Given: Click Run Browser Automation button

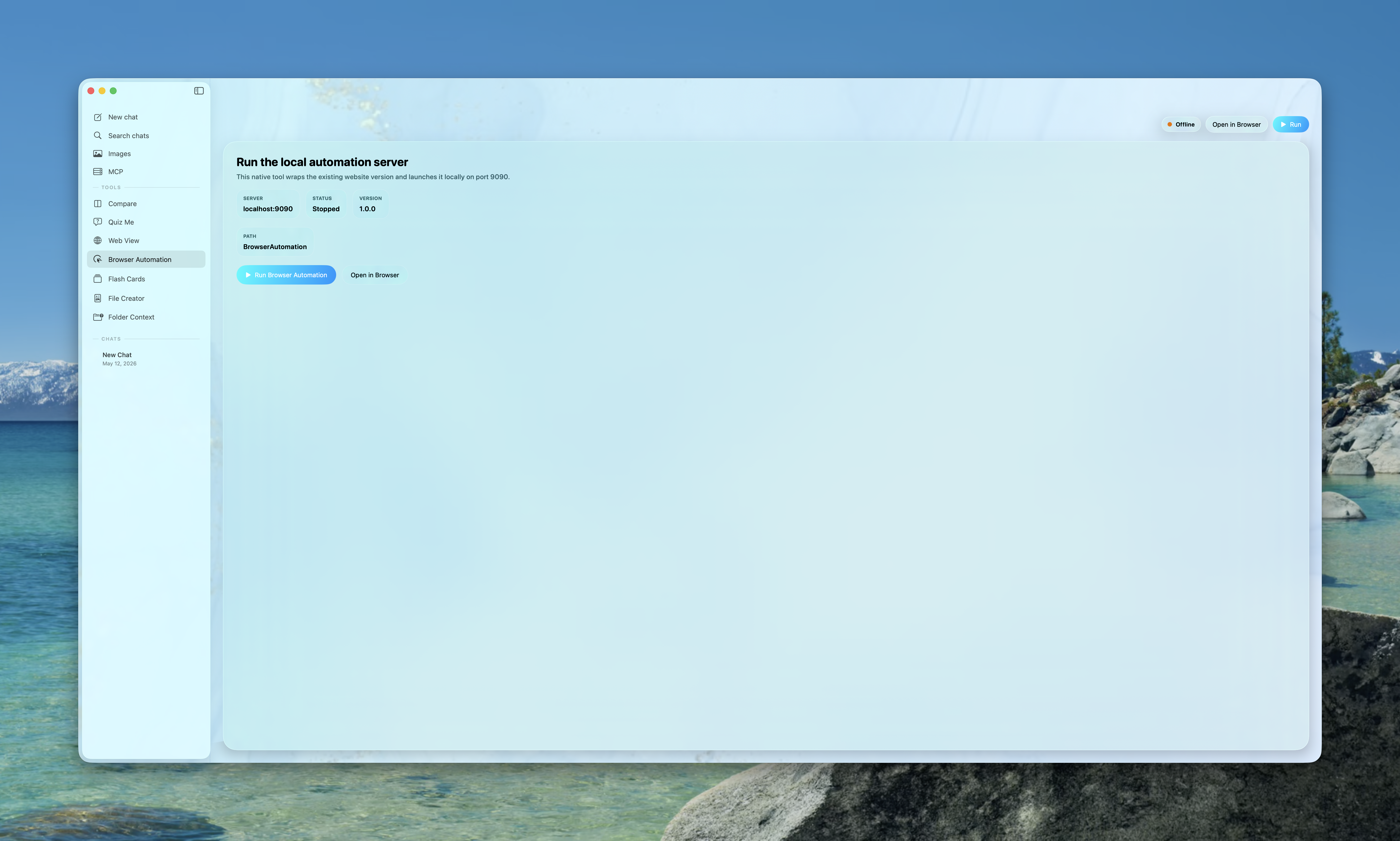Looking at the screenshot, I should pos(286,275).
